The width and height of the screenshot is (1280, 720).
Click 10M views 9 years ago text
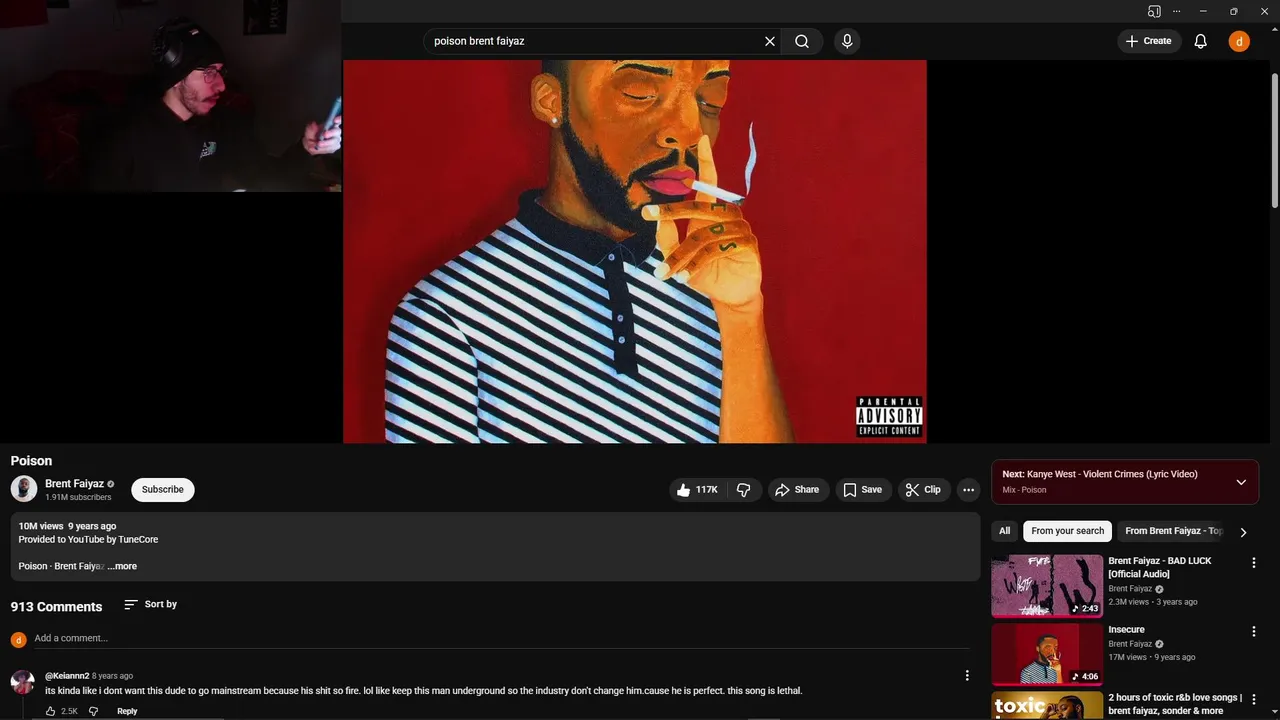click(67, 526)
